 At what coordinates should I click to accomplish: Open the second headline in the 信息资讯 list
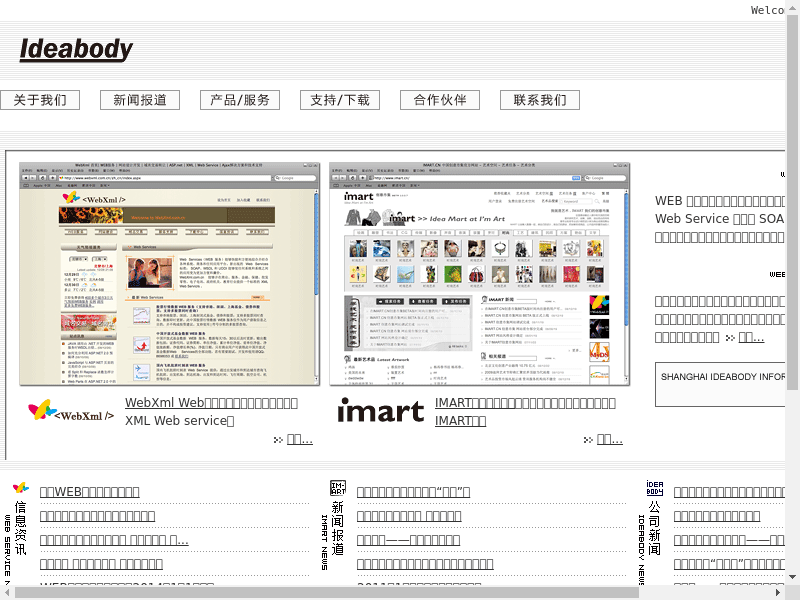[x=97, y=516]
